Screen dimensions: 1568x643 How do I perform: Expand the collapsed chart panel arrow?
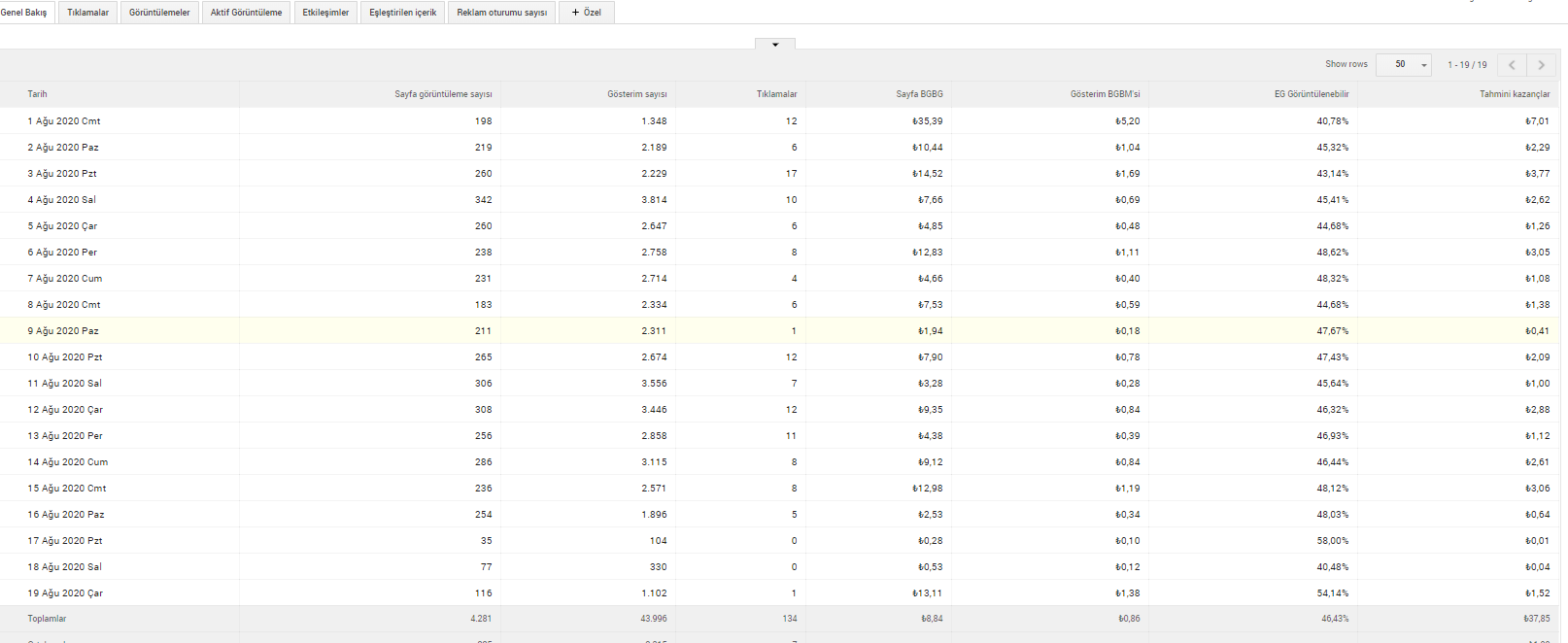pos(774,44)
